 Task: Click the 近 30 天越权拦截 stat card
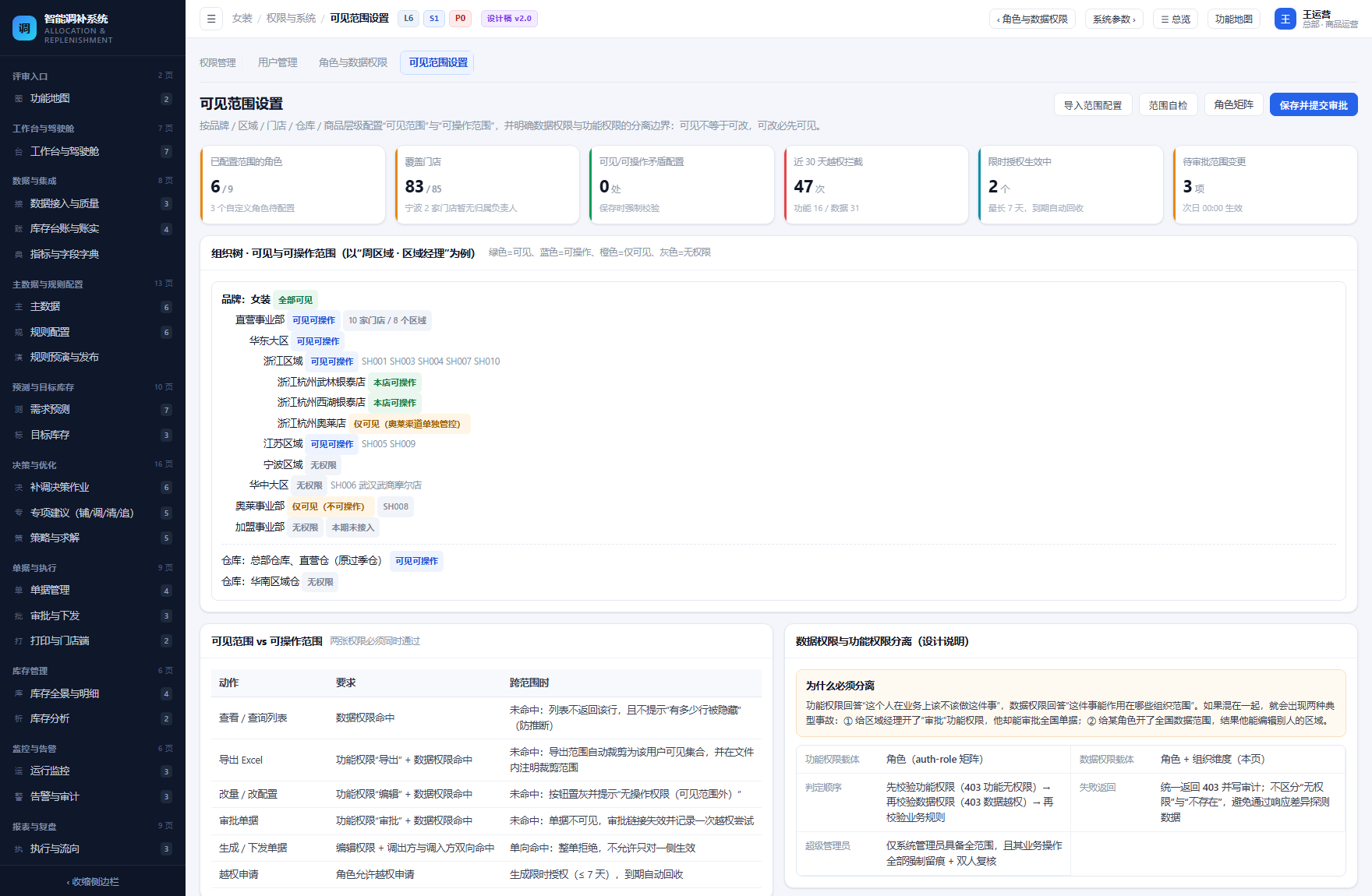click(x=876, y=185)
